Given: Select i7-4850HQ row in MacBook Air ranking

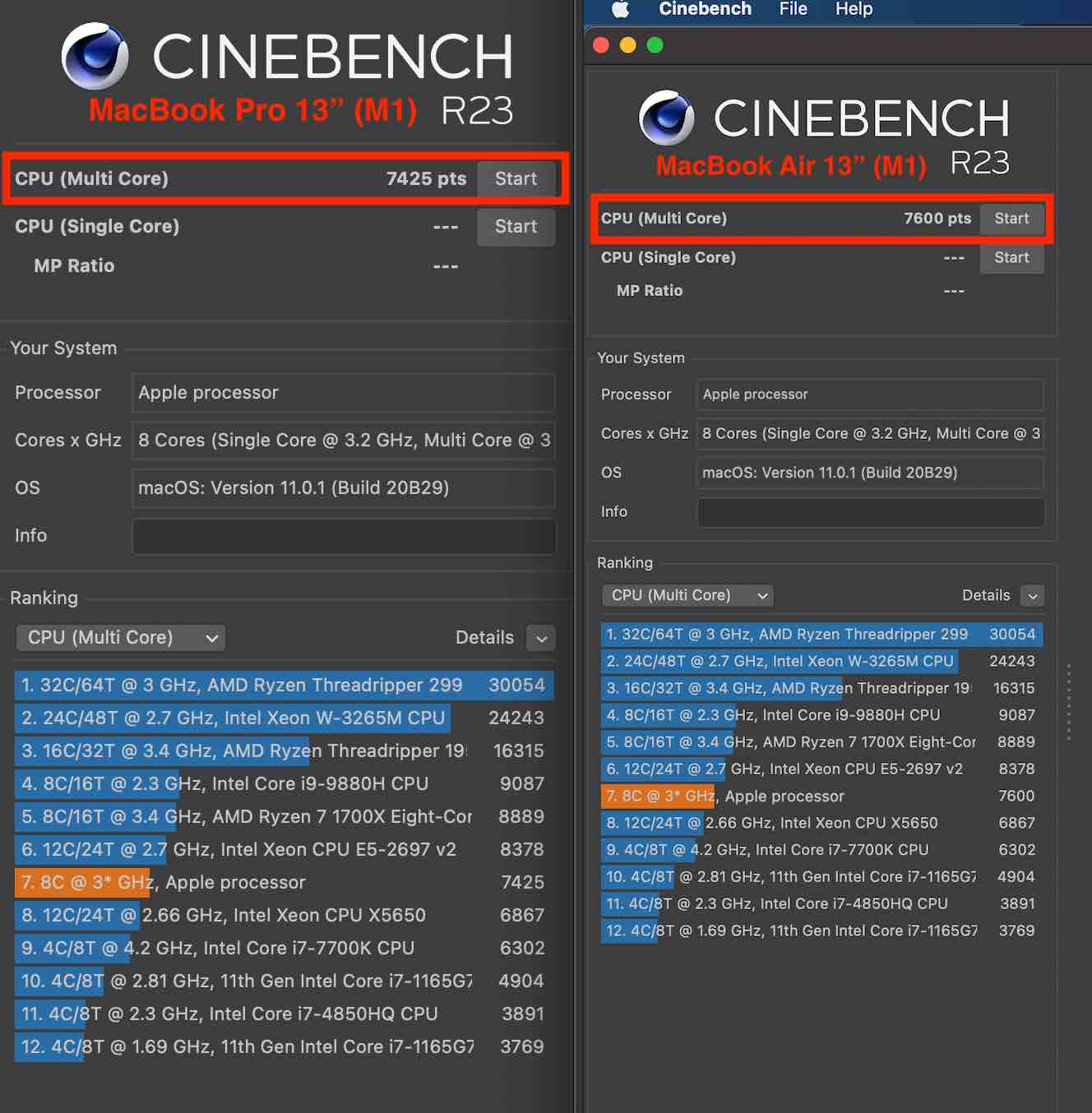Looking at the screenshot, I should point(822,904).
